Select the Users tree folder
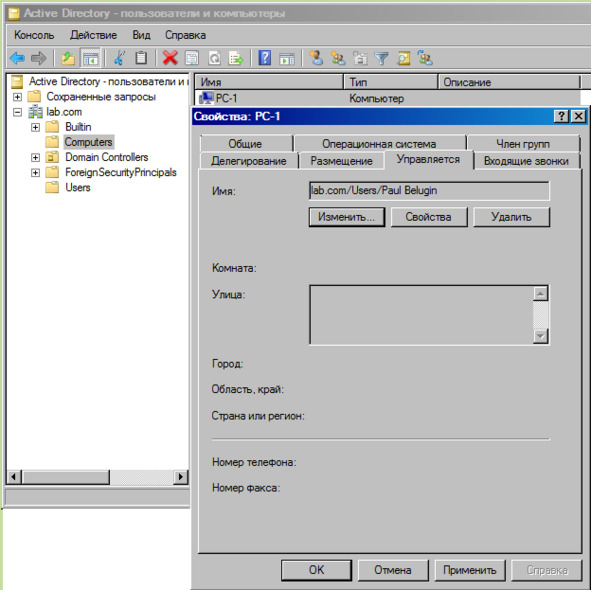The width and height of the screenshot is (591, 590). coord(78,187)
